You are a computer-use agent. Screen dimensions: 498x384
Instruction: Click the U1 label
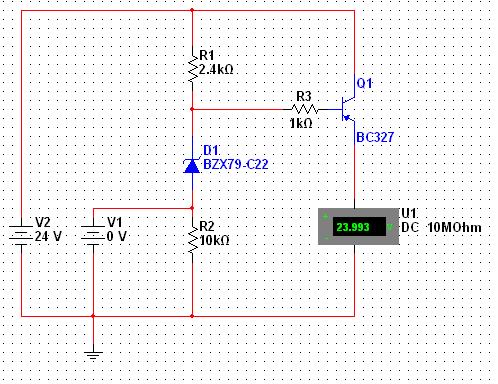click(x=409, y=213)
